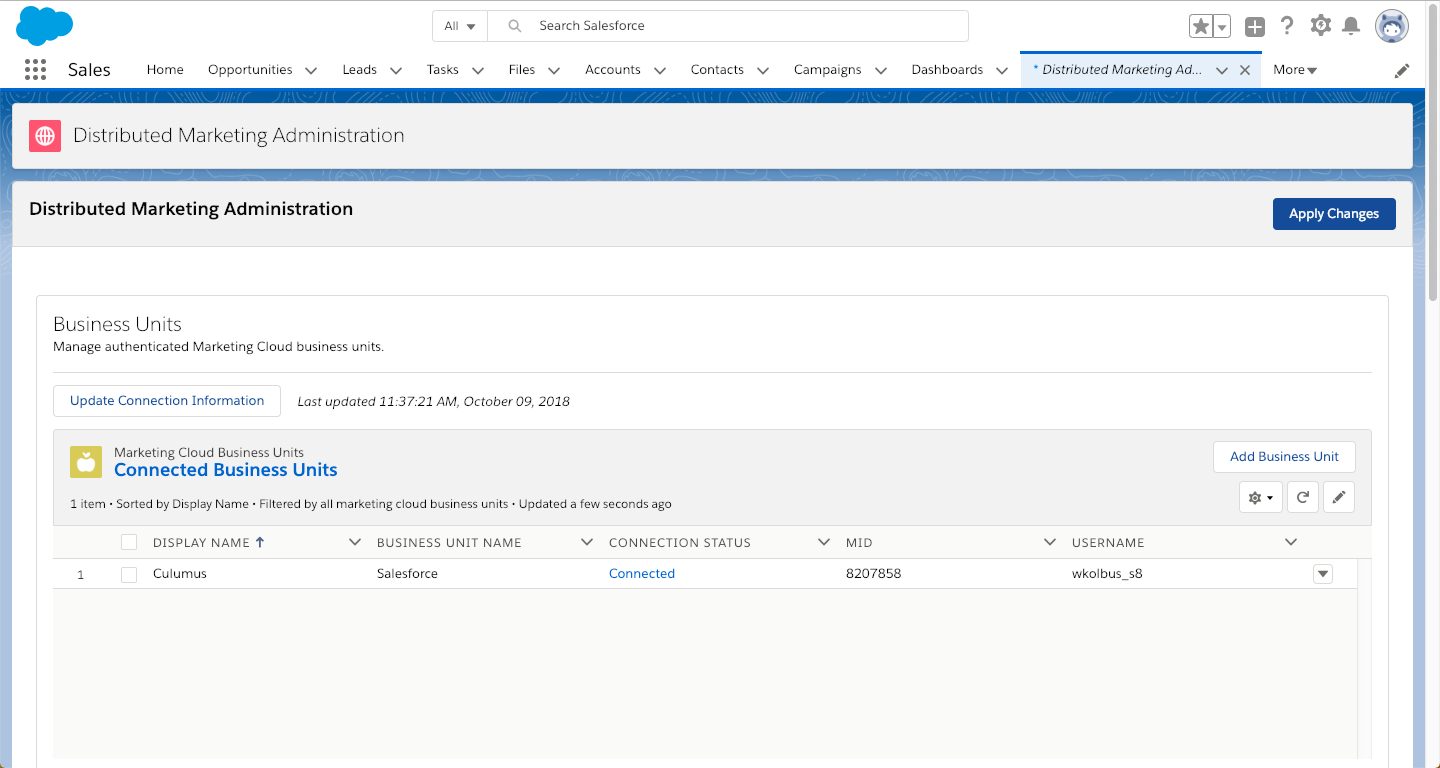Expand the Dashboards tab chevron
The width and height of the screenshot is (1440, 768).
point(1002,70)
